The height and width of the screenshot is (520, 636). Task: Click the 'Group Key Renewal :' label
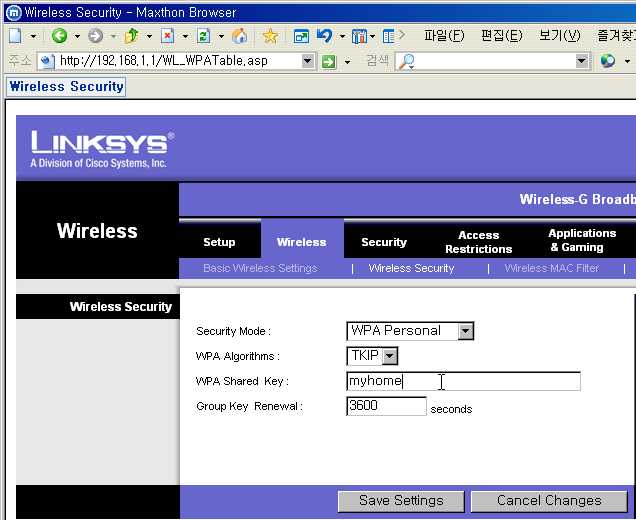point(249,406)
